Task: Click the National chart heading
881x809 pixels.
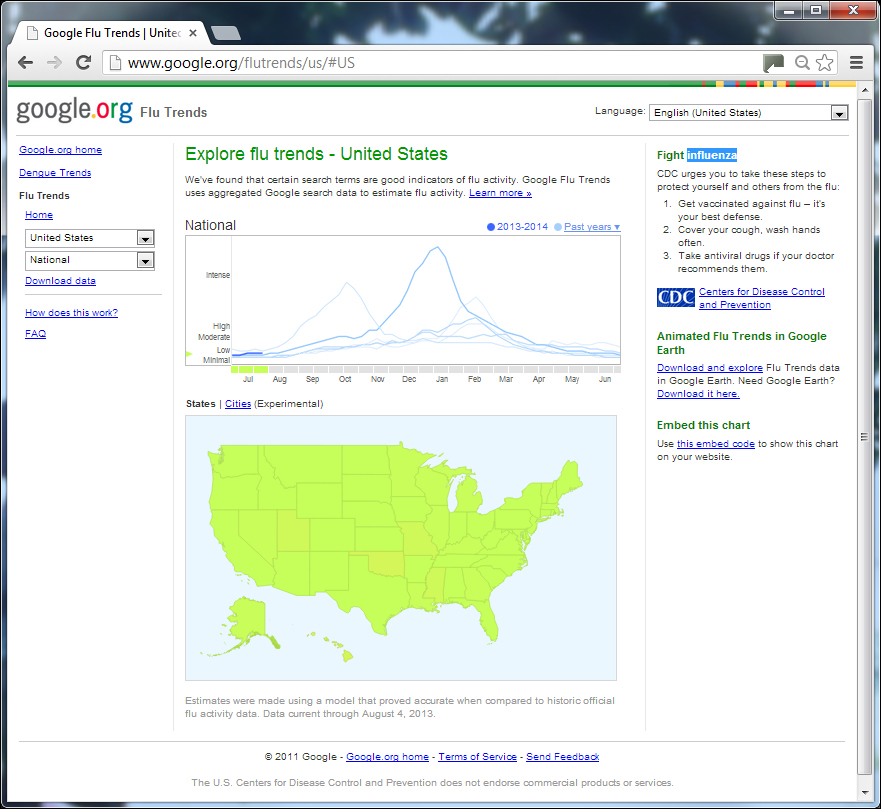Action: [x=211, y=225]
